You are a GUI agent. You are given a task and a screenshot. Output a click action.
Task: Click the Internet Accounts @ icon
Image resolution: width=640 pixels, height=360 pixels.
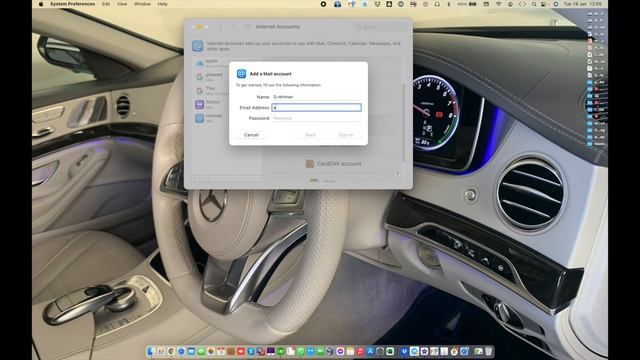click(x=198, y=46)
